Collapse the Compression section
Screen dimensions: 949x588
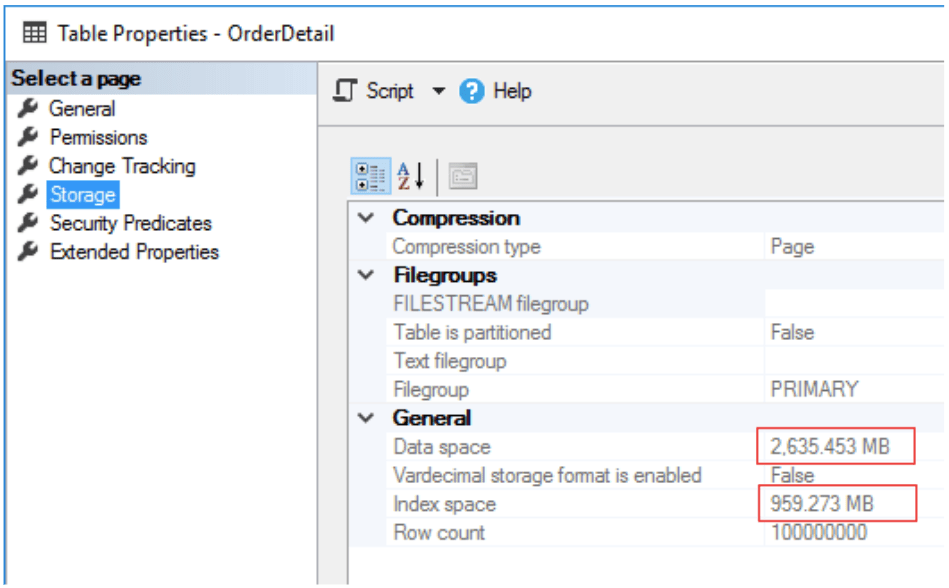pyautogui.click(x=367, y=218)
